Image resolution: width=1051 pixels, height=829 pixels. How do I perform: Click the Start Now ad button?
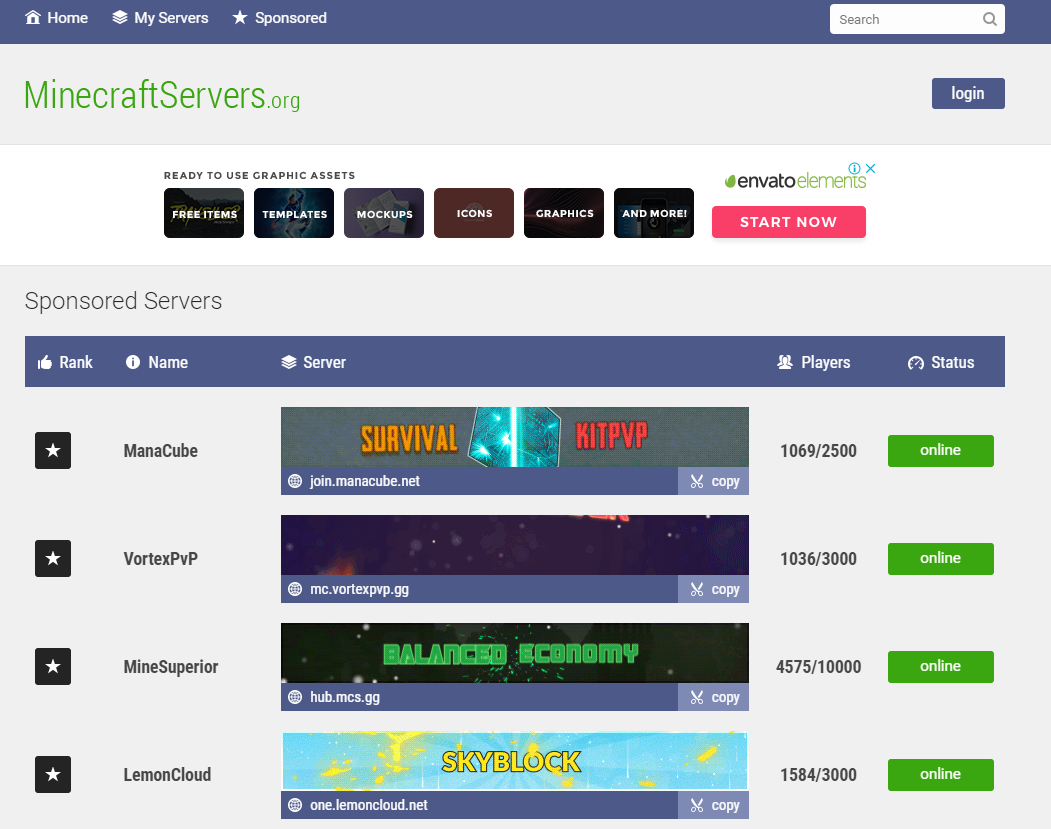click(789, 222)
